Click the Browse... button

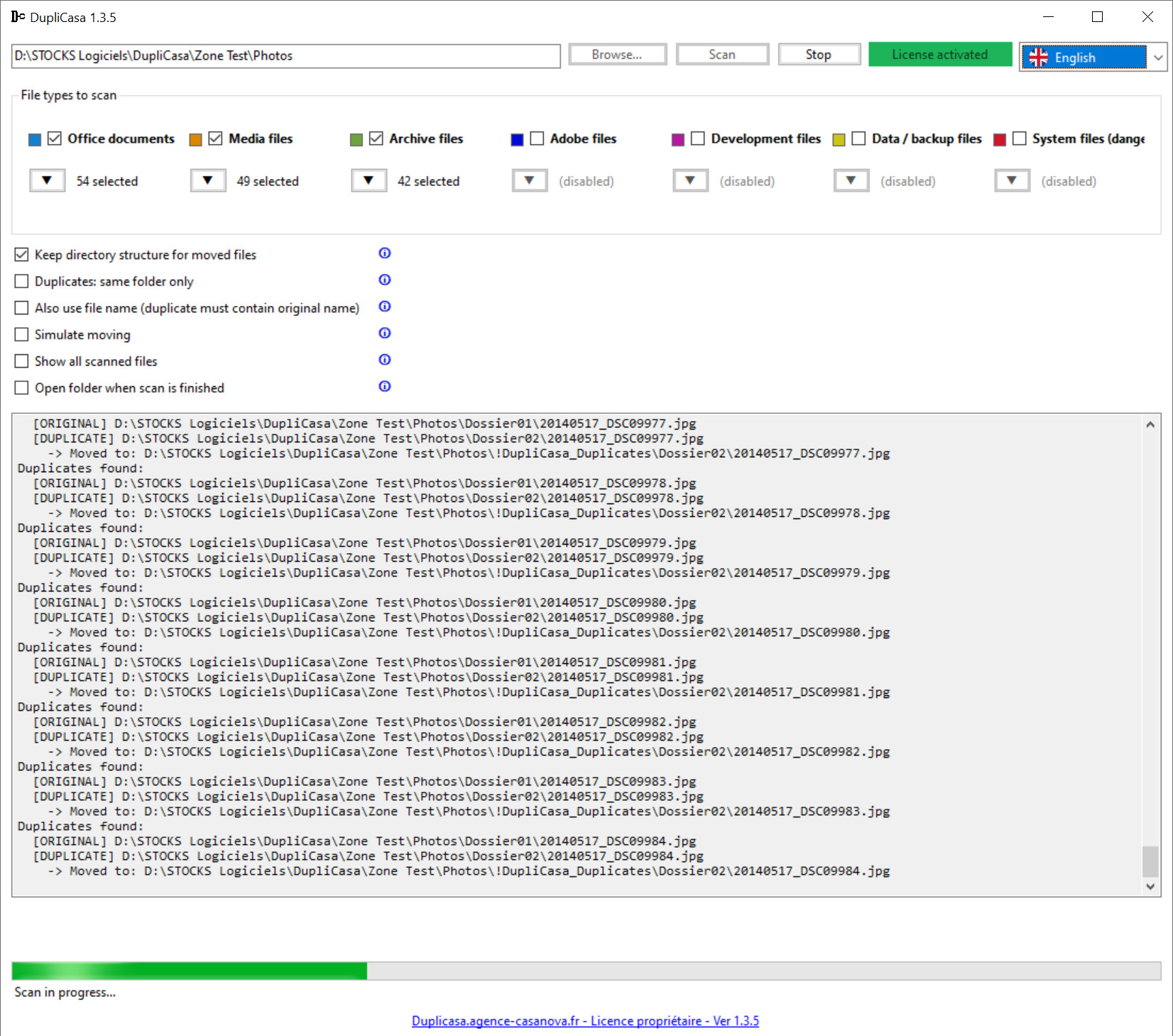pyautogui.click(x=616, y=55)
